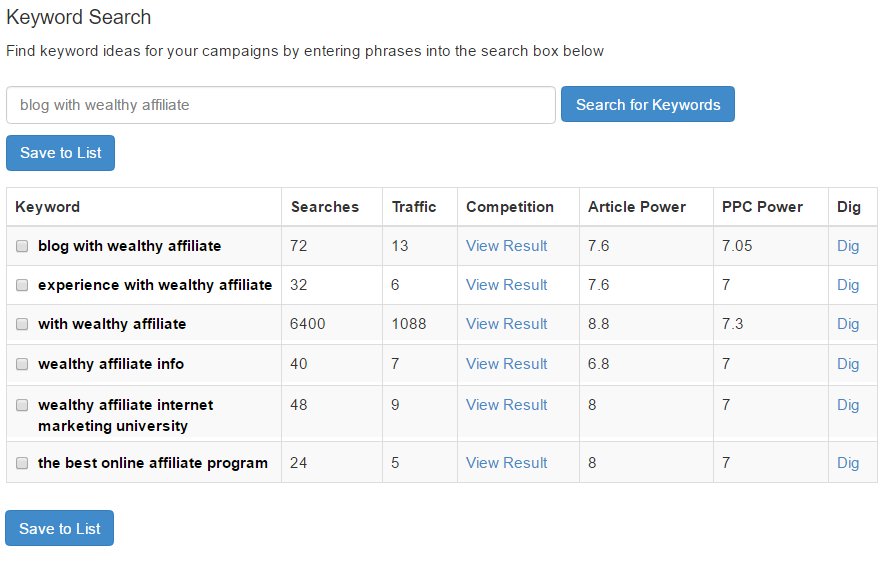Screen dimensions: 887x579
Task: Click the Traffic column header
Action: [414, 207]
